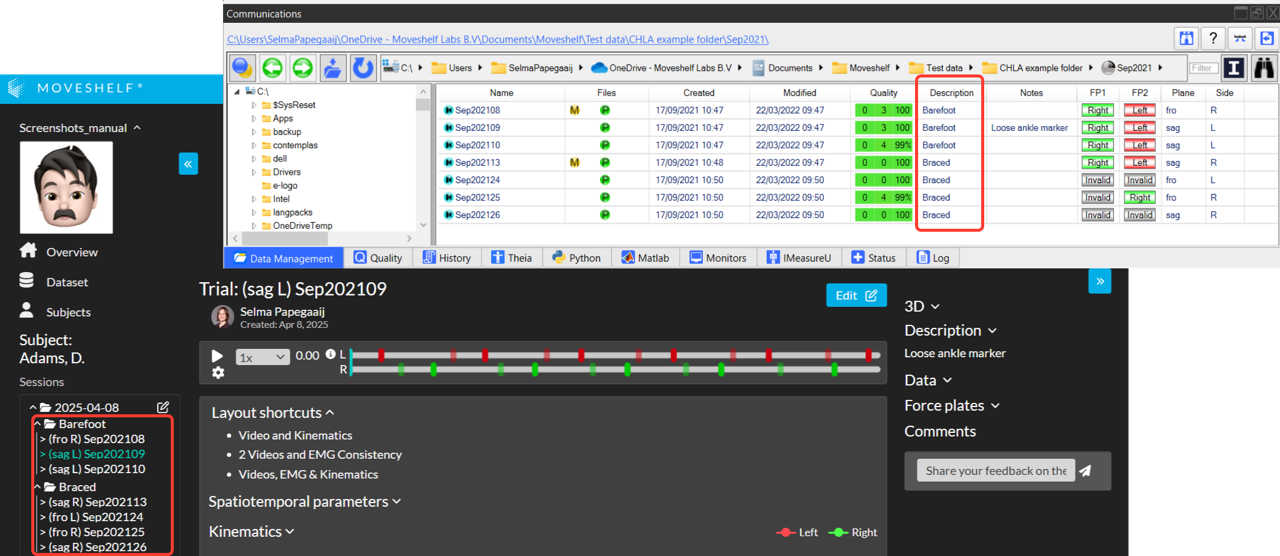
Task: Open Screenshots_manual project dropdown
Action: pos(80,128)
